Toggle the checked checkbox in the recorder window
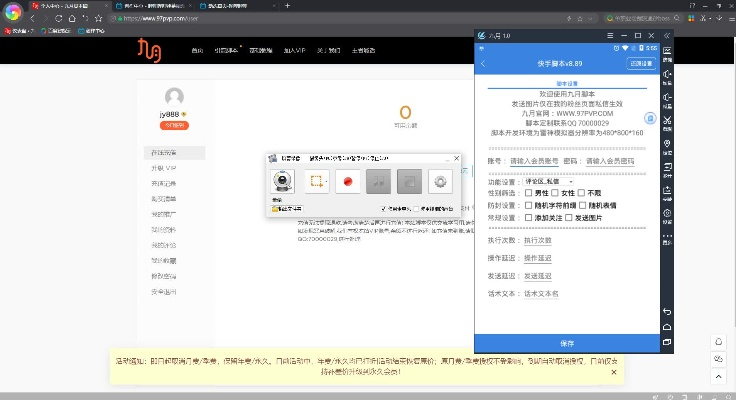Viewport: 736px width, 400px height. tap(383, 208)
